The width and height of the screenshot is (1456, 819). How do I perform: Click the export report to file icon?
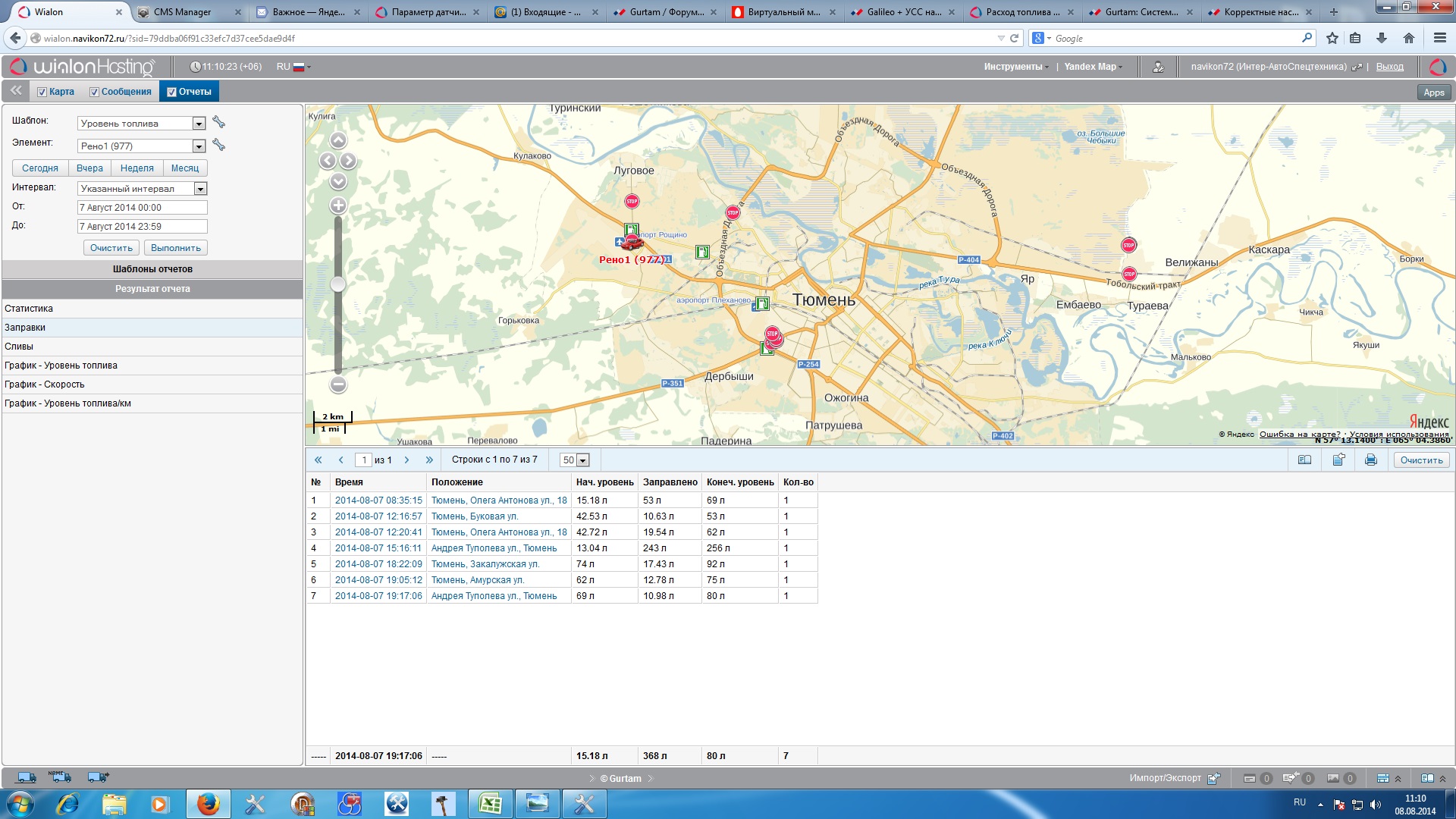(1338, 460)
